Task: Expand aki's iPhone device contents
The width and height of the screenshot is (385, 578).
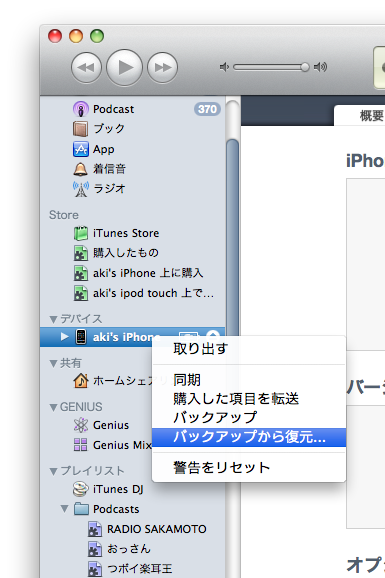Action: click(65, 337)
